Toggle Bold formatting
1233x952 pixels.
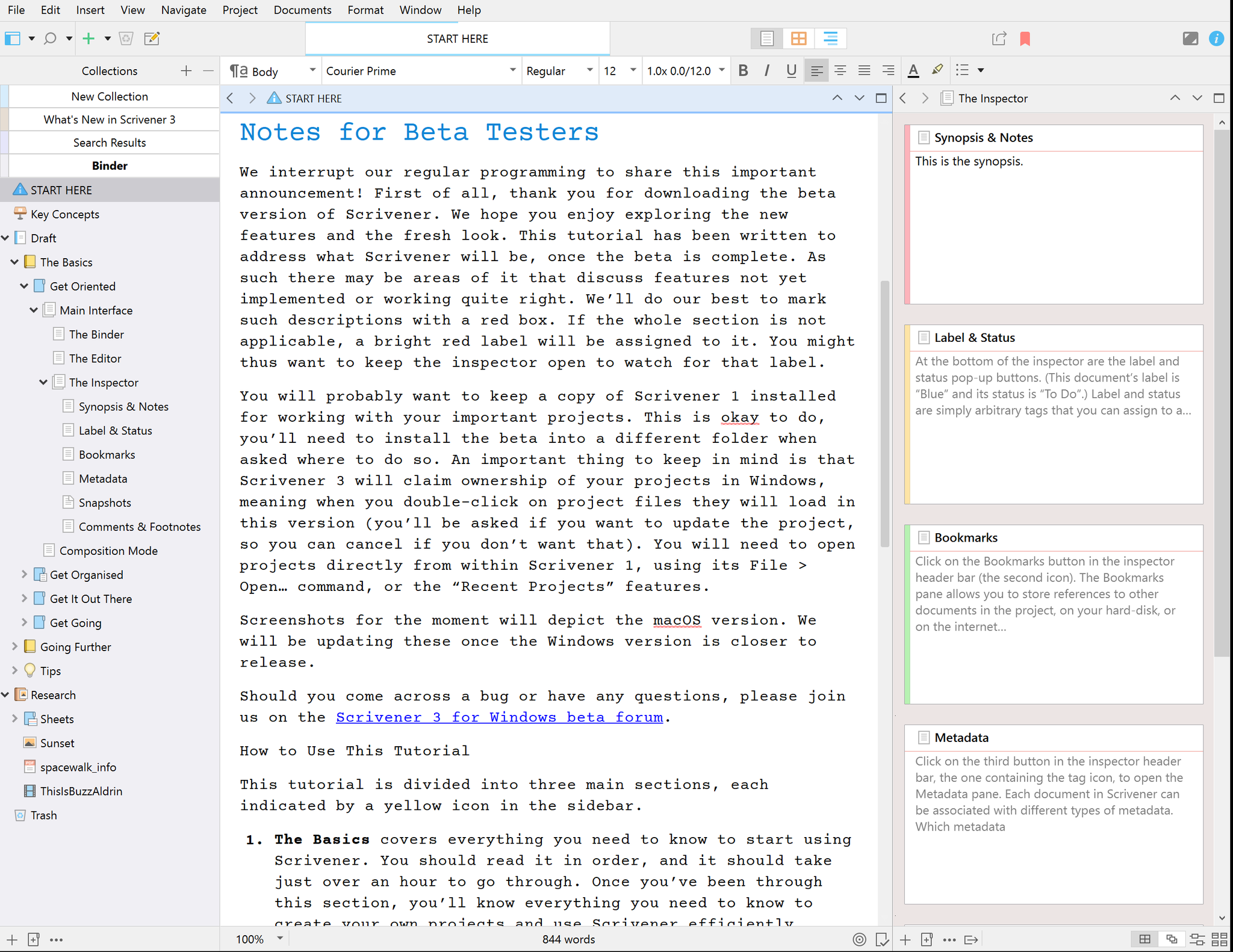tap(743, 71)
